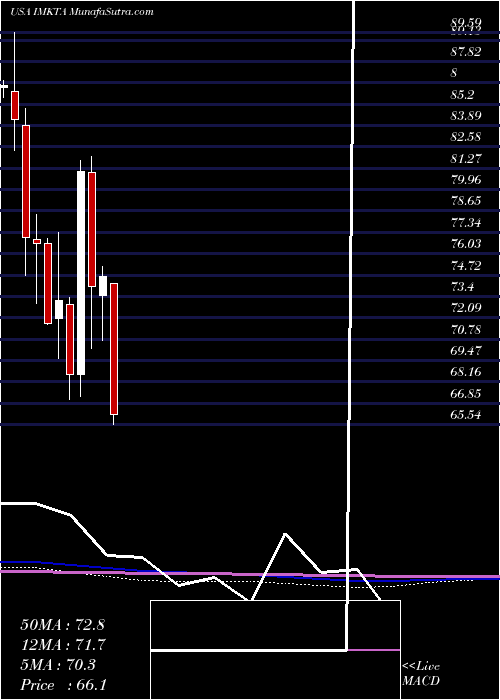Click the 72.09 price axis label
The image size is (500, 700).
tap(466, 308)
